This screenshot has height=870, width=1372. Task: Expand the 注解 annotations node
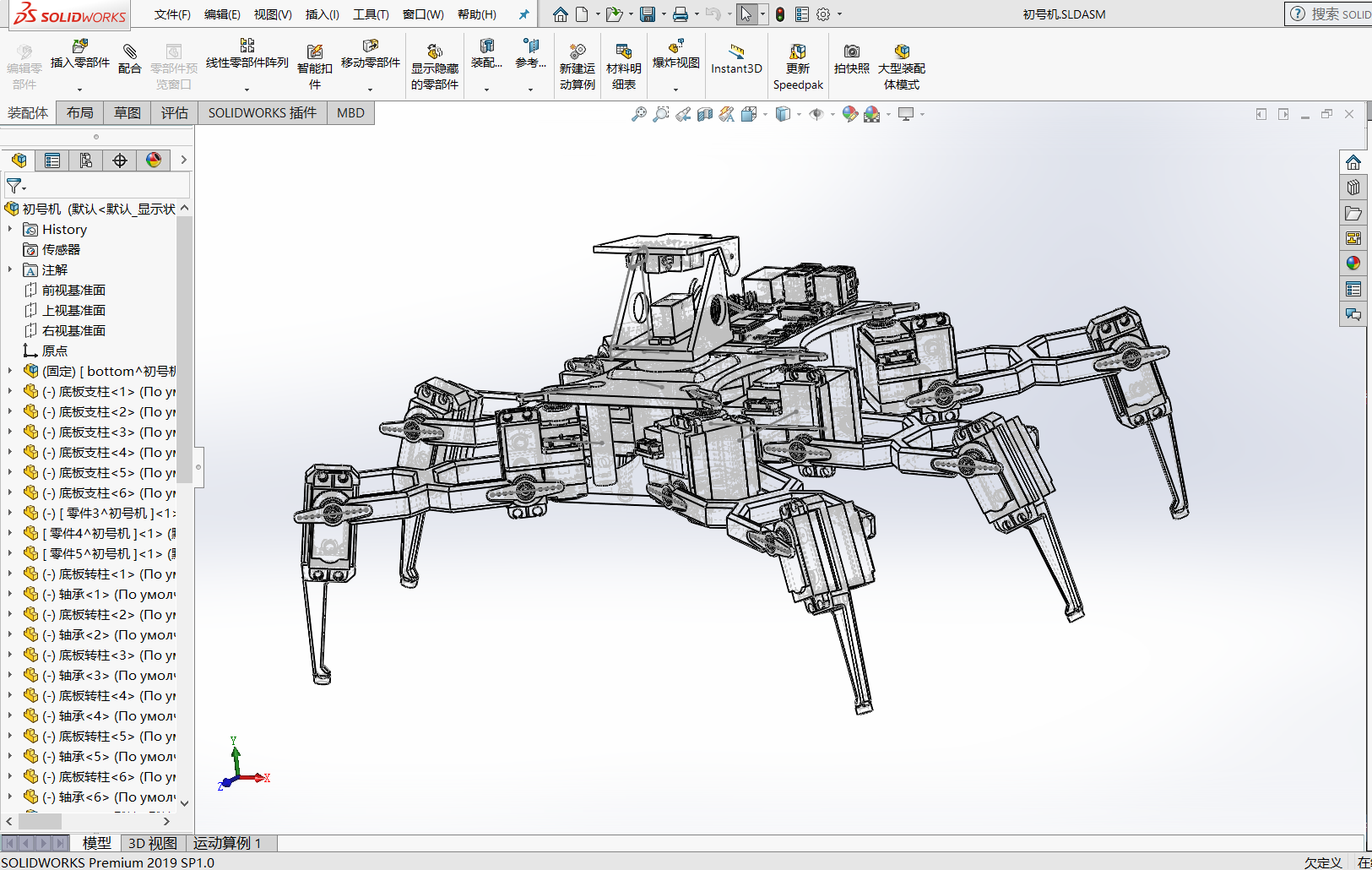tap(10, 269)
